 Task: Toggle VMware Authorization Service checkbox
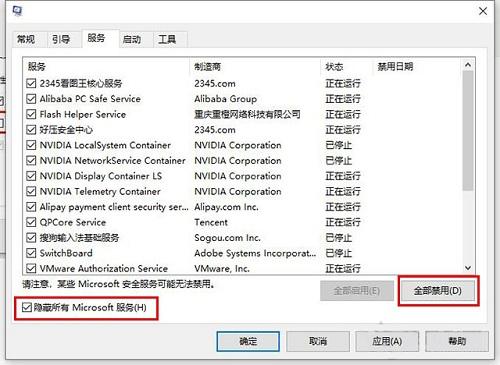coord(31,268)
